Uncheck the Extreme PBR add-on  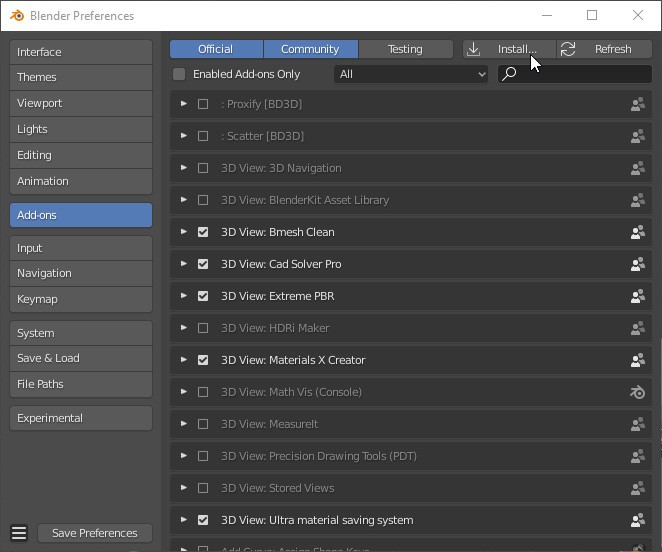(x=203, y=296)
